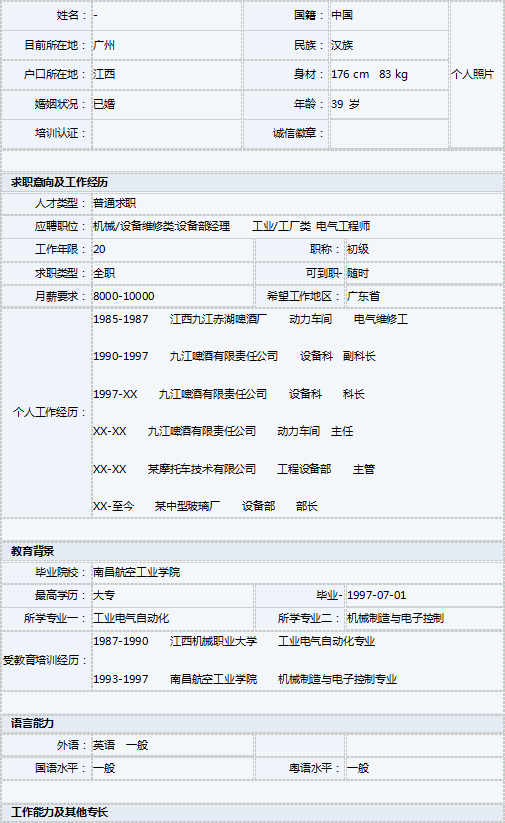The width and height of the screenshot is (505, 823).
Task: Click the 普通求职 talent type value
Action: pyautogui.click(x=114, y=203)
